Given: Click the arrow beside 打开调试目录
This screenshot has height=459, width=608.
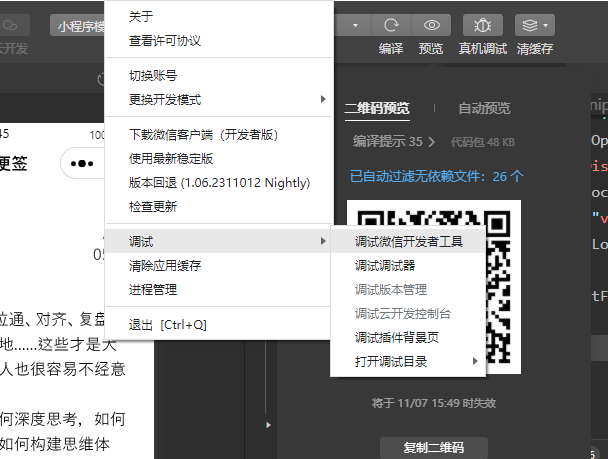Looking at the screenshot, I should (475, 362).
